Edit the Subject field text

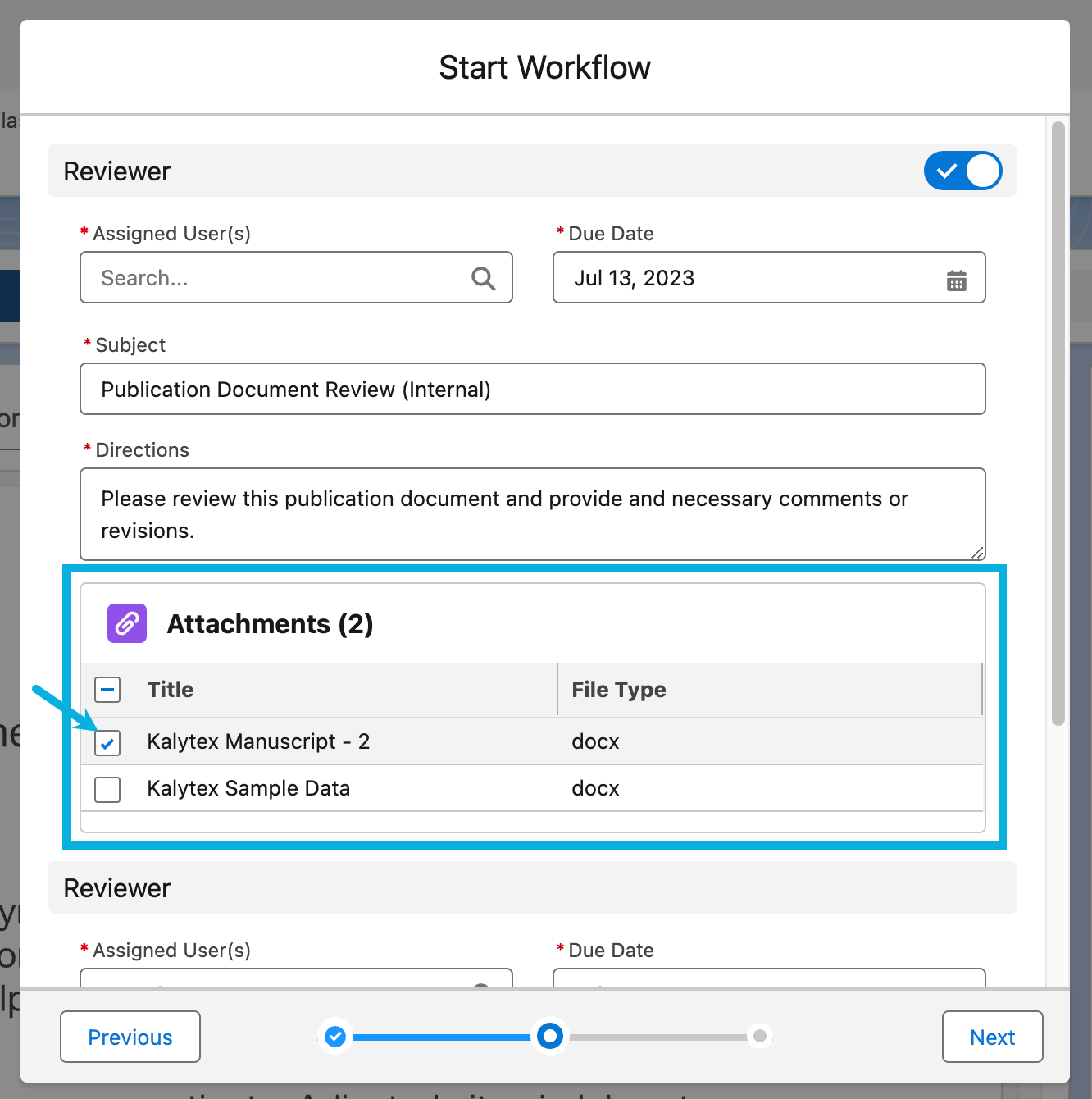pos(532,390)
